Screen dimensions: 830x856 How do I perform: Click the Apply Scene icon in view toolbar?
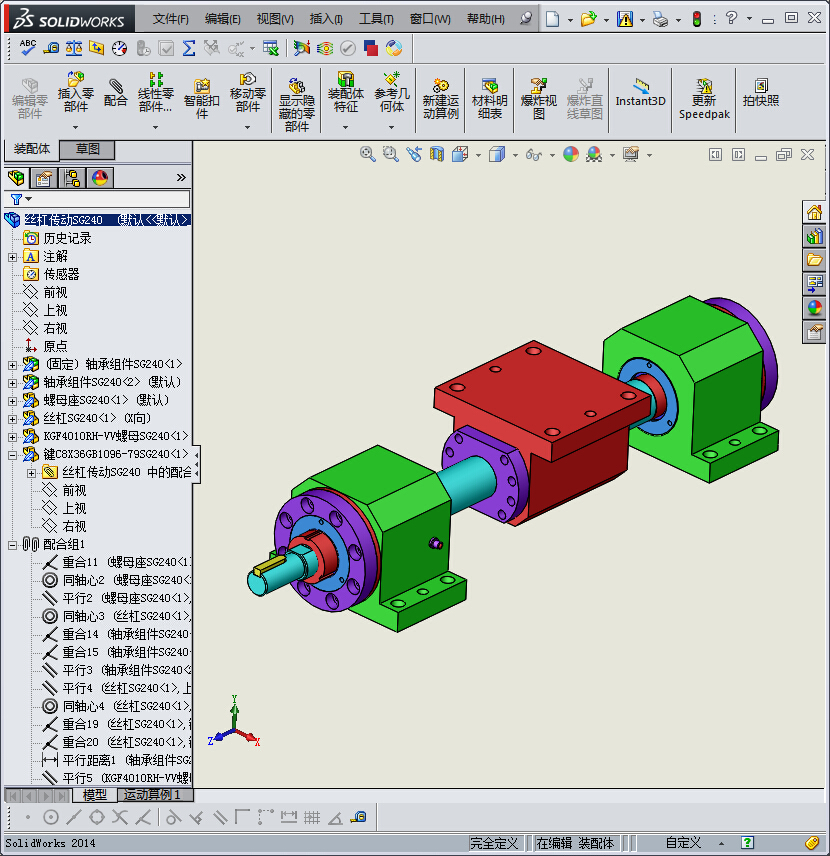[594, 154]
